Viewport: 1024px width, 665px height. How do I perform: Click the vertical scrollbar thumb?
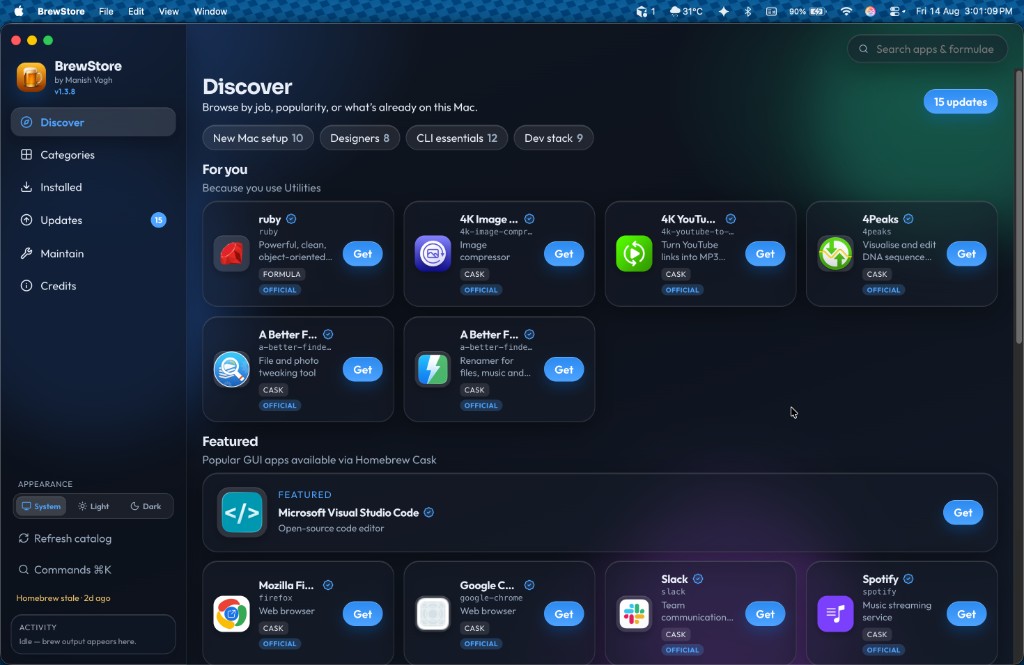click(1018, 206)
